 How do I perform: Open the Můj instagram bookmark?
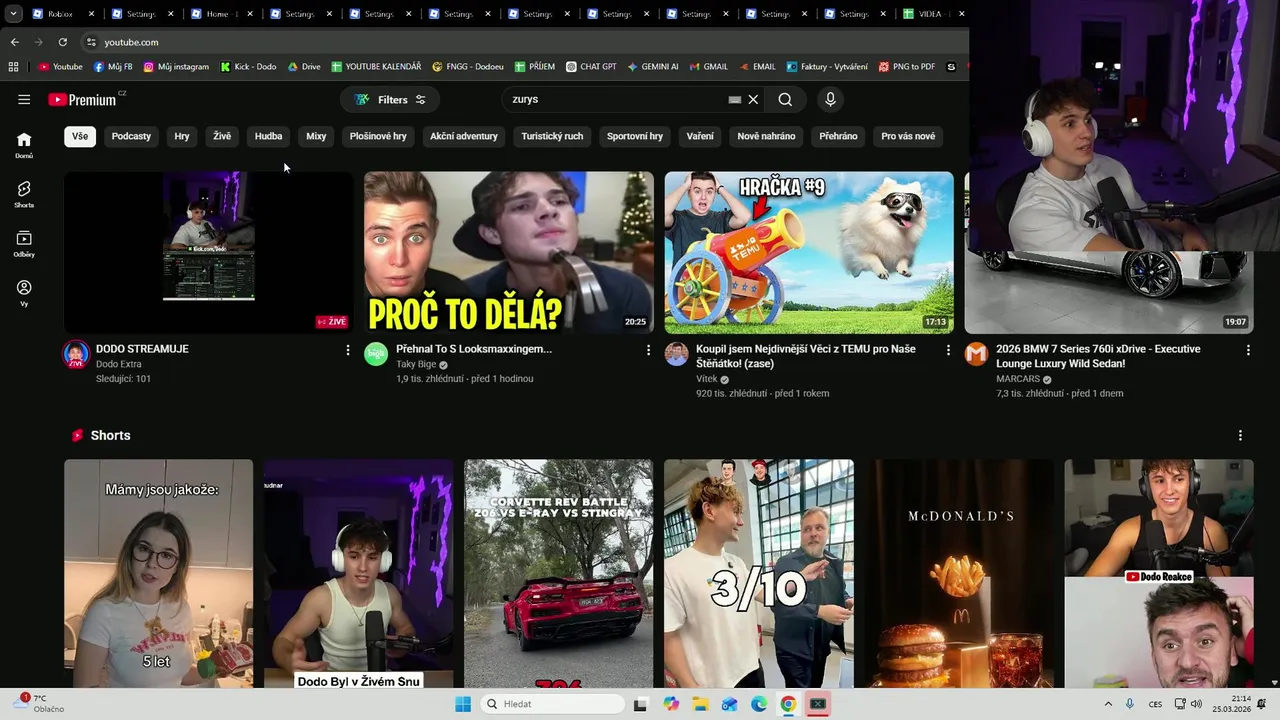pyautogui.click(x=176, y=67)
